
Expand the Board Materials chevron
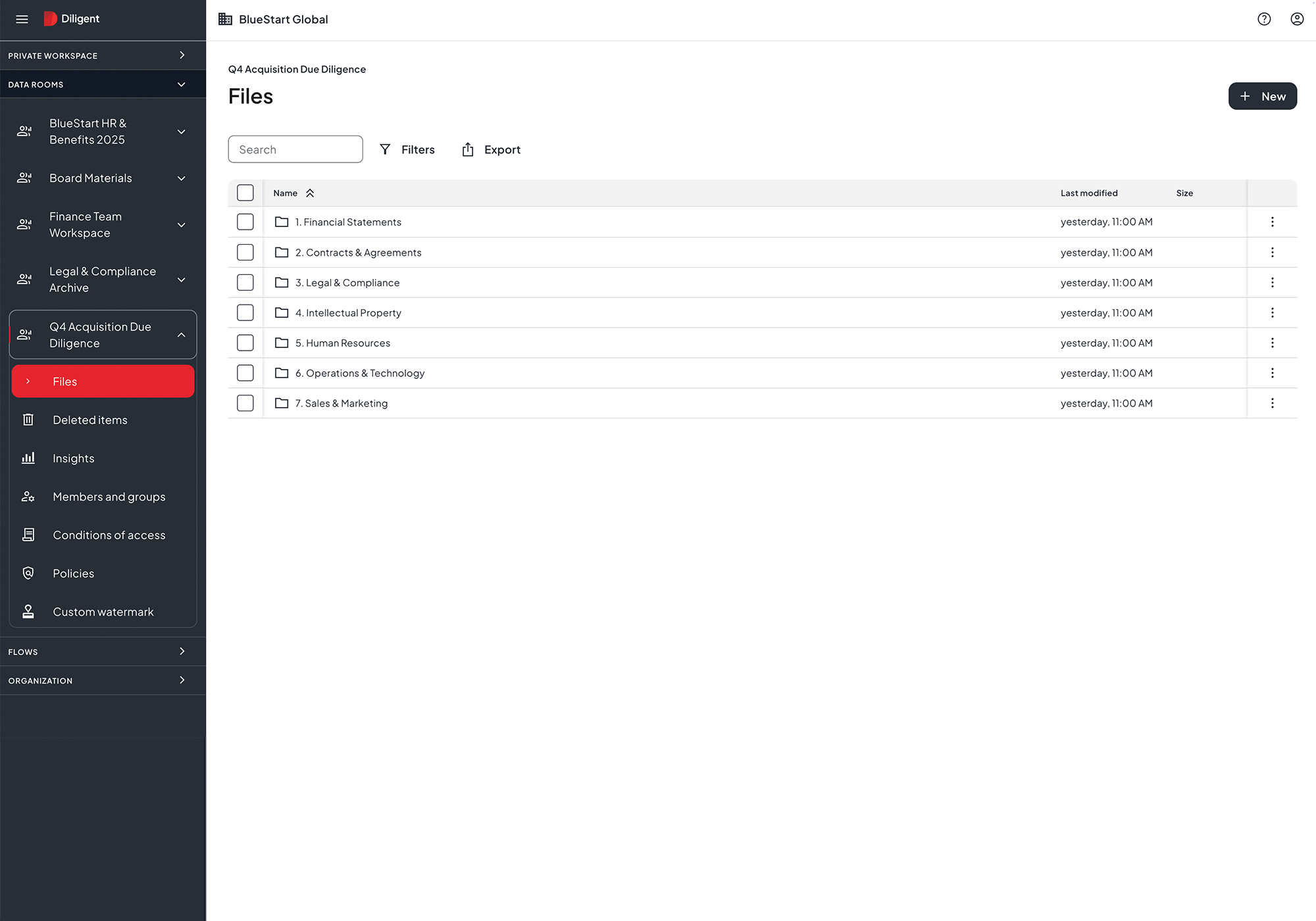[x=182, y=178]
